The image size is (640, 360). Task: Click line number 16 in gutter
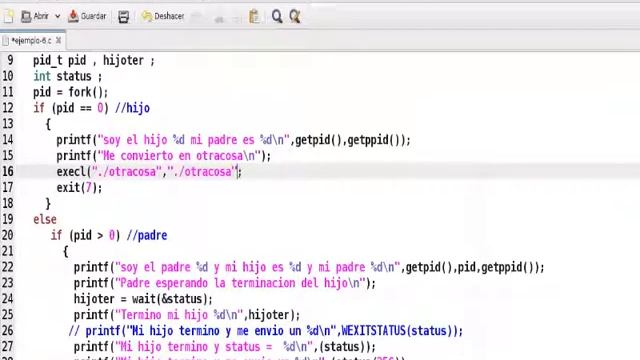click(8, 172)
